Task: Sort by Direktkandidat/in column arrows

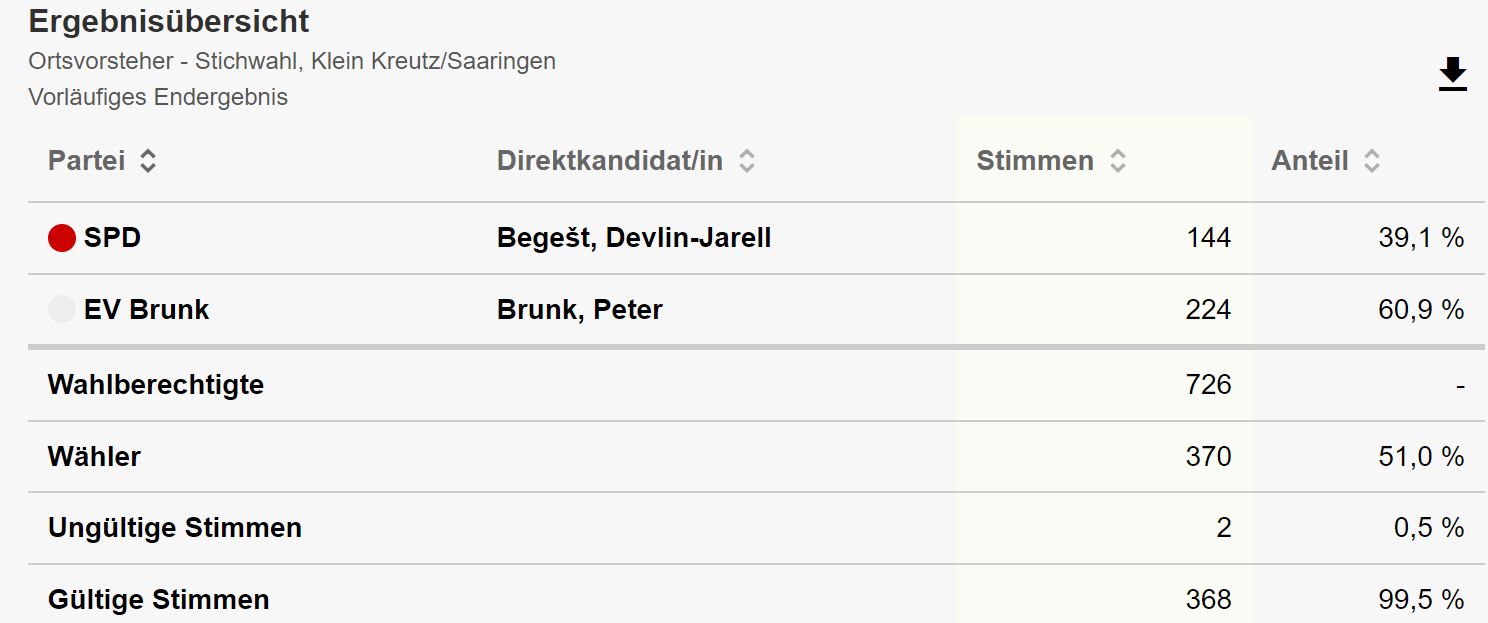Action: click(746, 161)
